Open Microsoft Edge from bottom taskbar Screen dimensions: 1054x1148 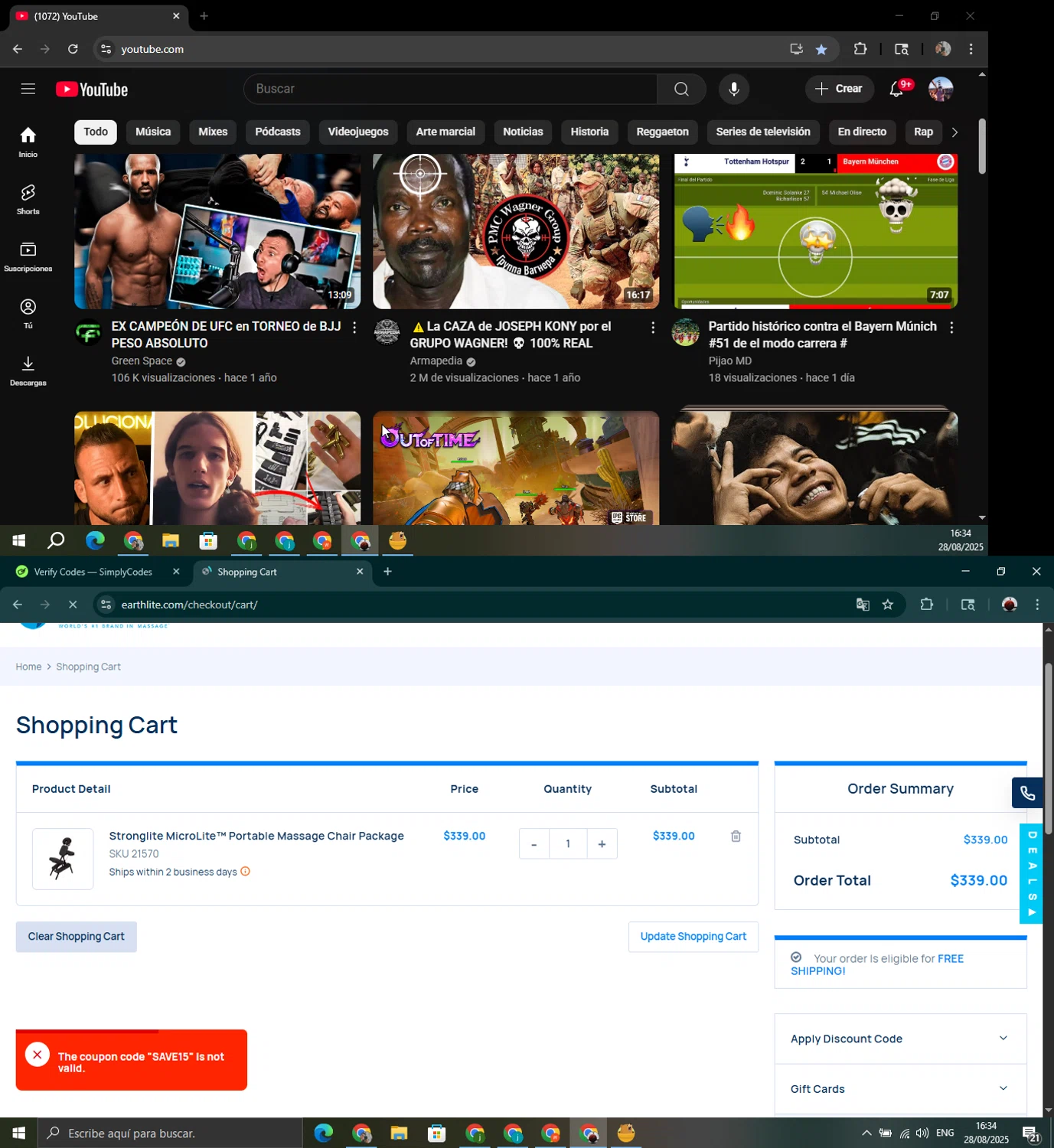tap(324, 1133)
